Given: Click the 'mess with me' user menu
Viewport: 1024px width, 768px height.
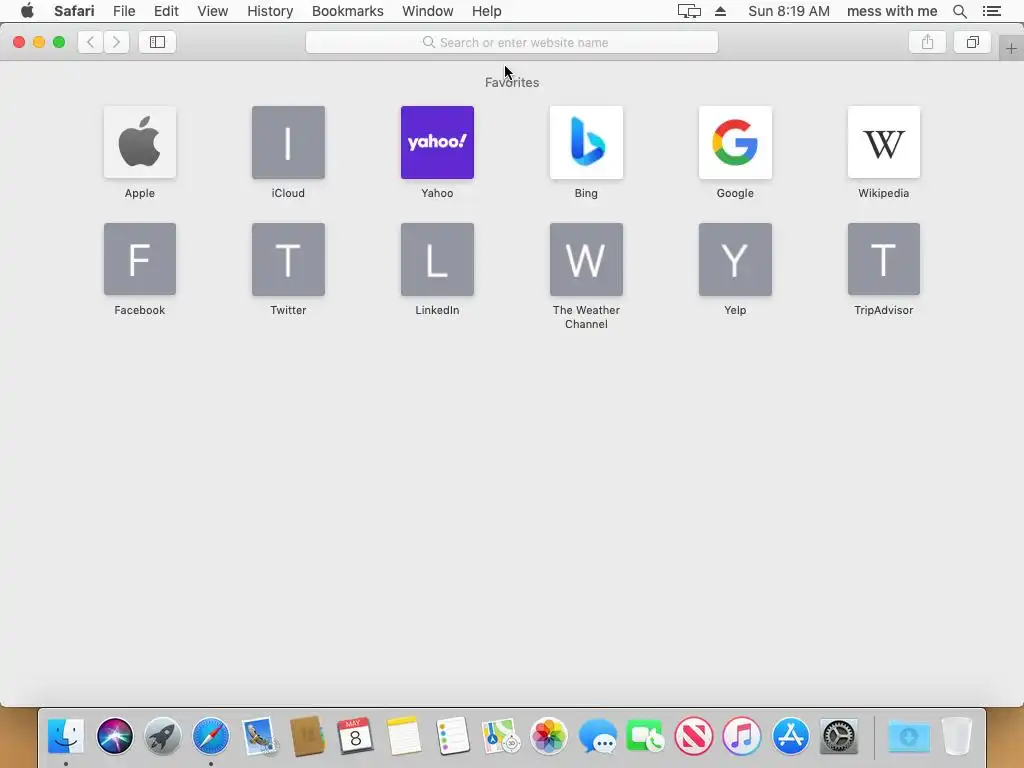Looking at the screenshot, I should tap(892, 11).
